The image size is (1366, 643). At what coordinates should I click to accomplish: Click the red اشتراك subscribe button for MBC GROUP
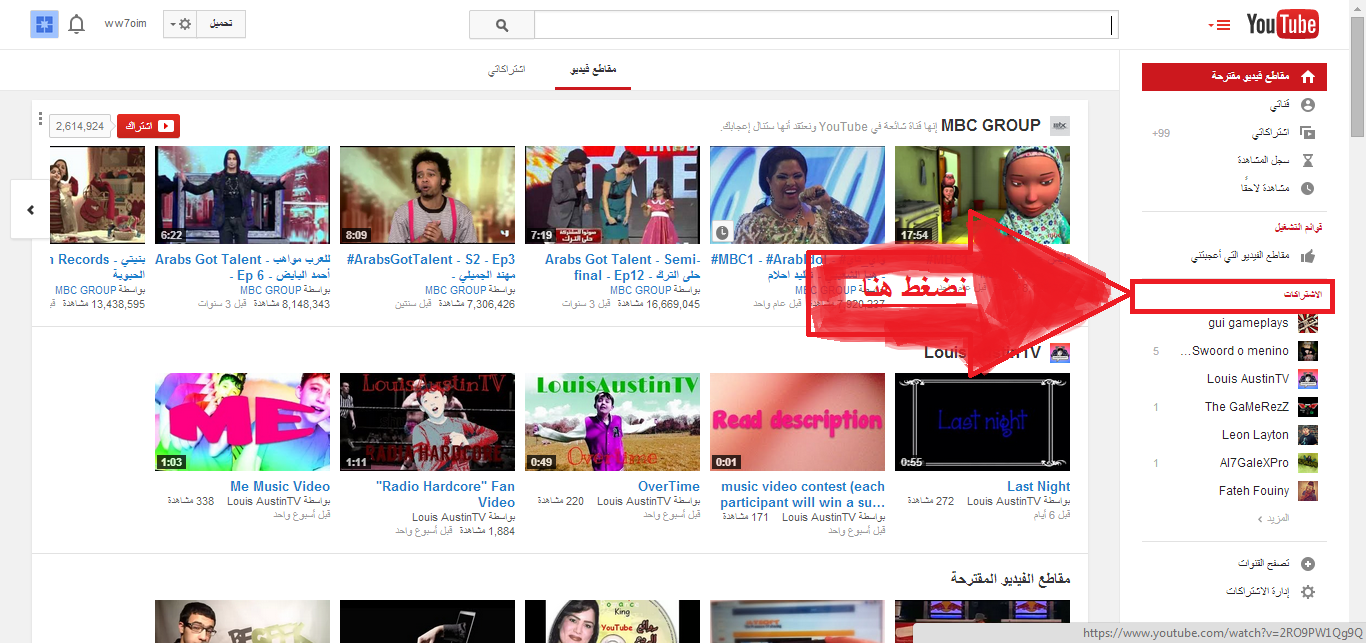148,126
